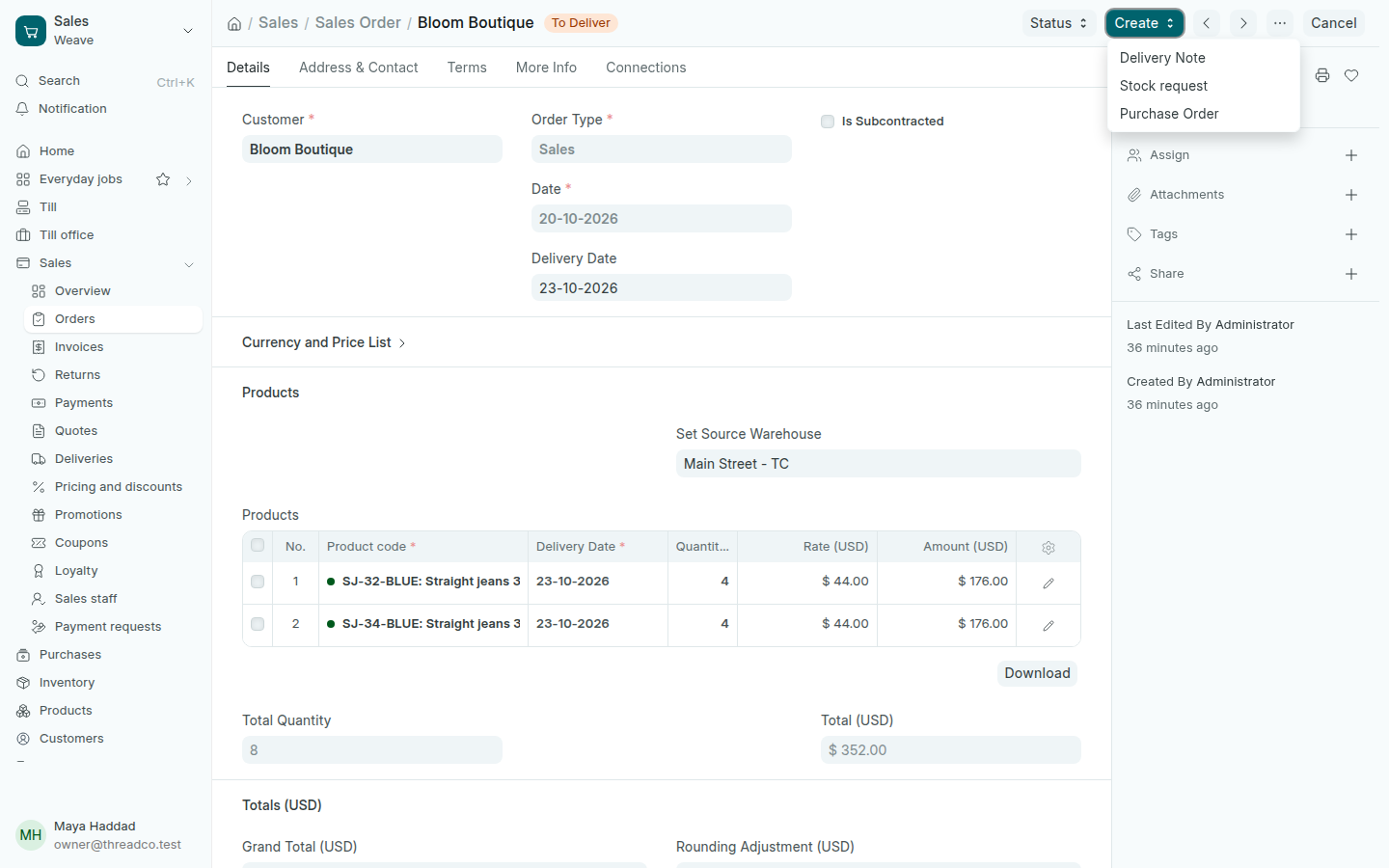Edit row 1 with pencil icon

1049,583
